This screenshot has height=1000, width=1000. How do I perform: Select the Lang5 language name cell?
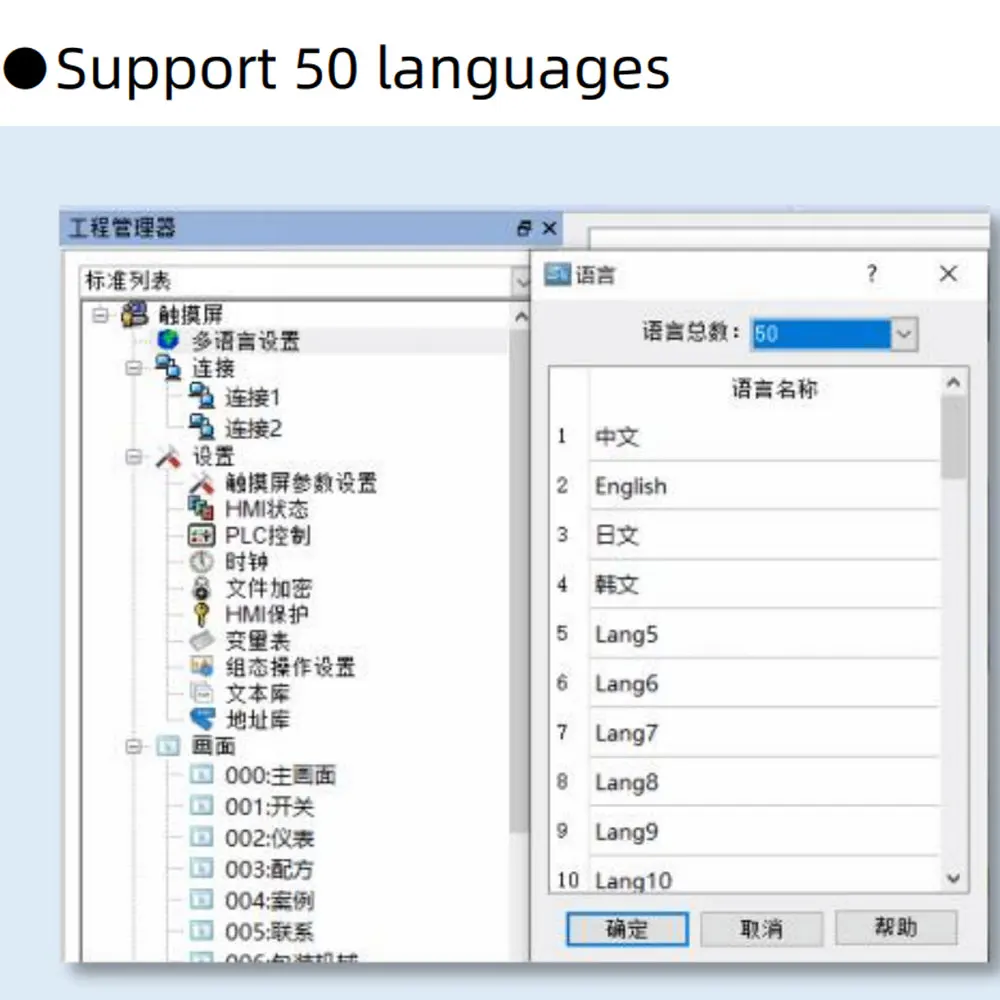765,635
